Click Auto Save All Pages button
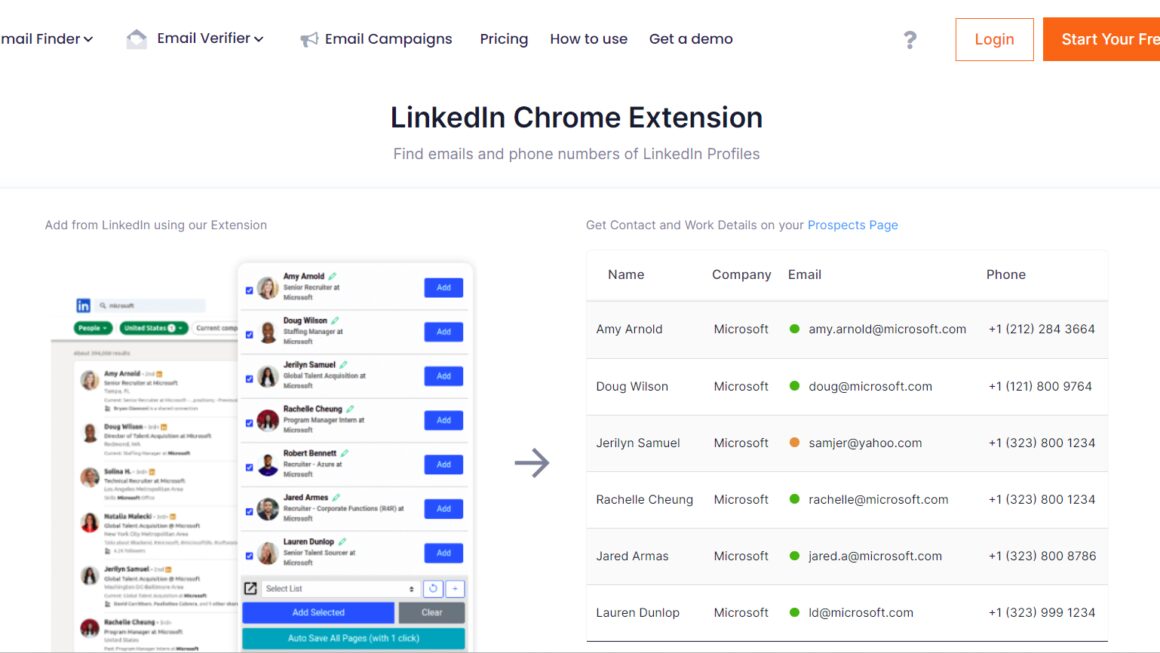This screenshot has width=1160, height=653. [x=354, y=638]
